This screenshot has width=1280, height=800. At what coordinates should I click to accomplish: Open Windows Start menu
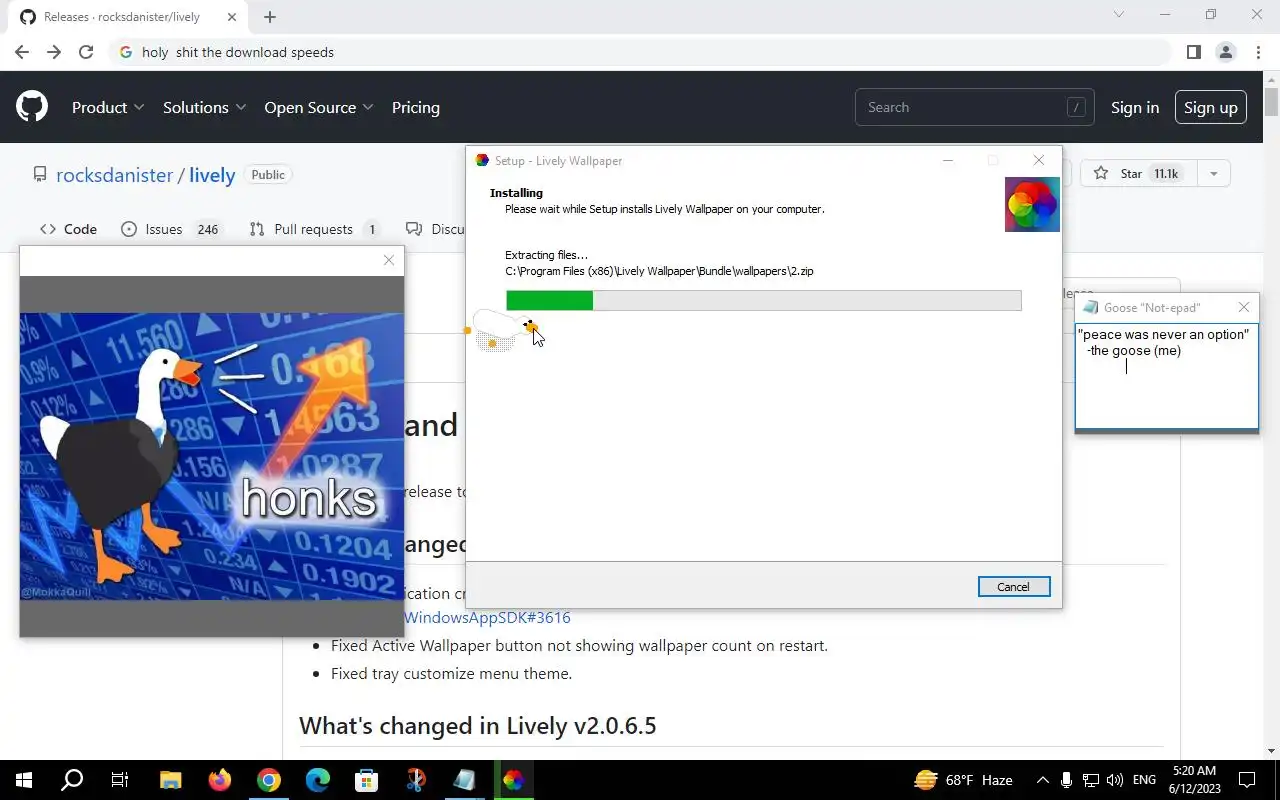[x=24, y=780]
